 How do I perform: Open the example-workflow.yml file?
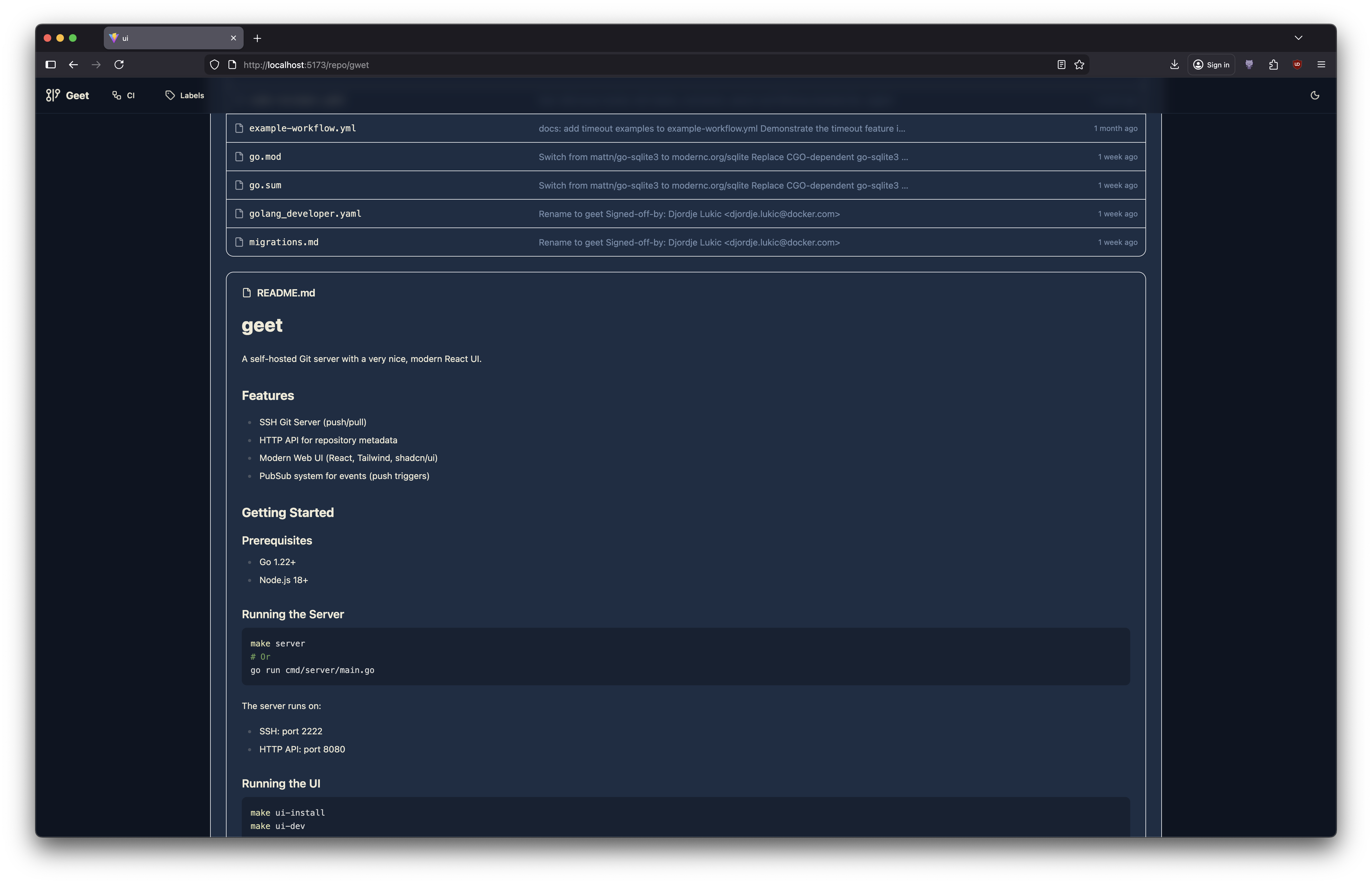302,128
